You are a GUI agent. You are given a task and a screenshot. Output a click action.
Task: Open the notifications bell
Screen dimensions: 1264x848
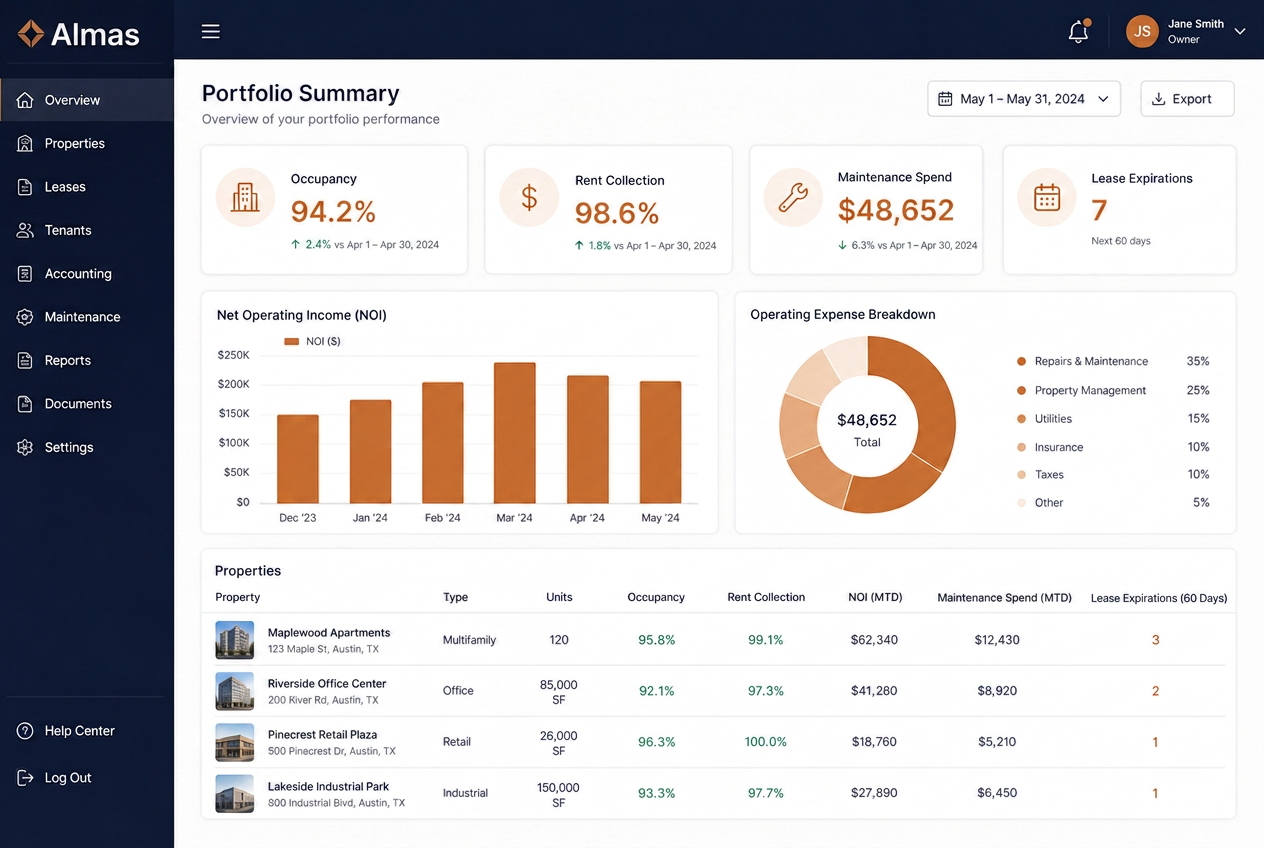[x=1078, y=32]
